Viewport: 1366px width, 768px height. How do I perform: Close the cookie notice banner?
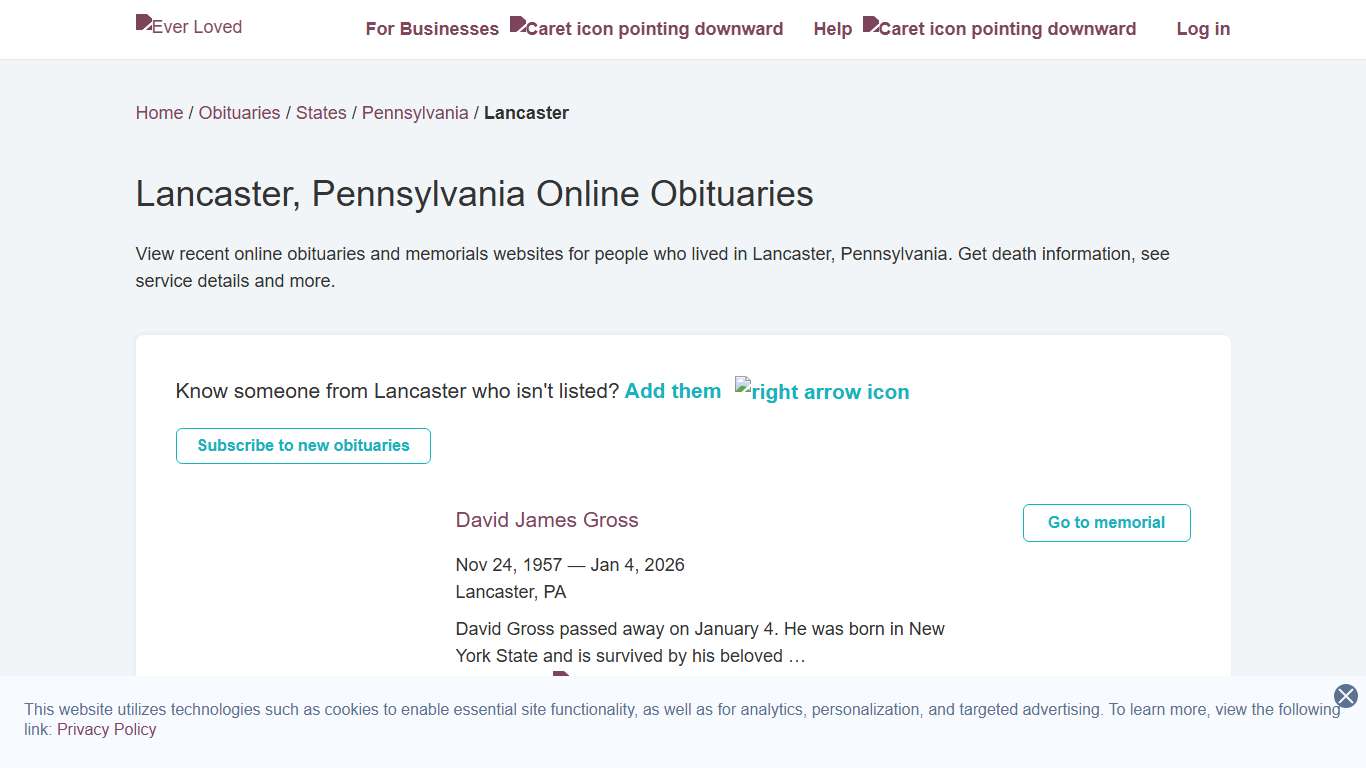tap(1346, 696)
